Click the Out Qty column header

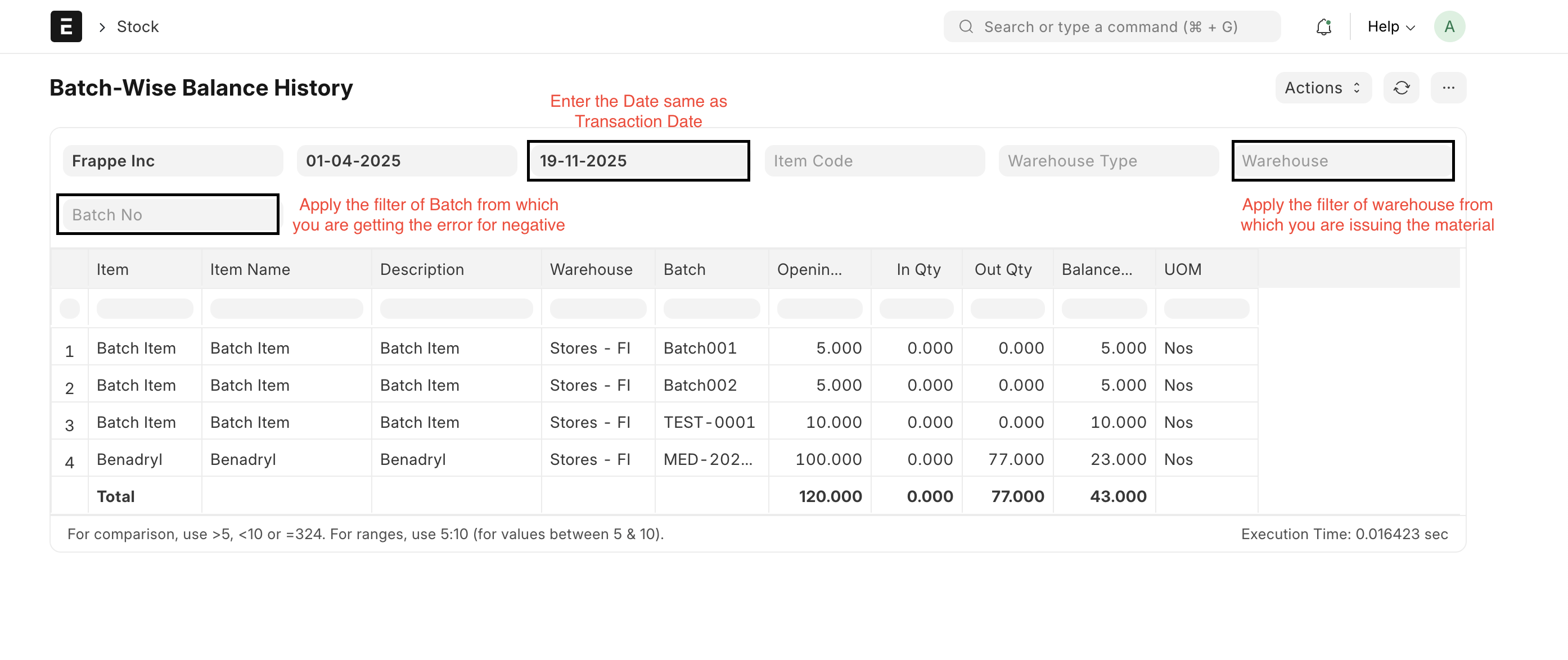(x=1003, y=269)
